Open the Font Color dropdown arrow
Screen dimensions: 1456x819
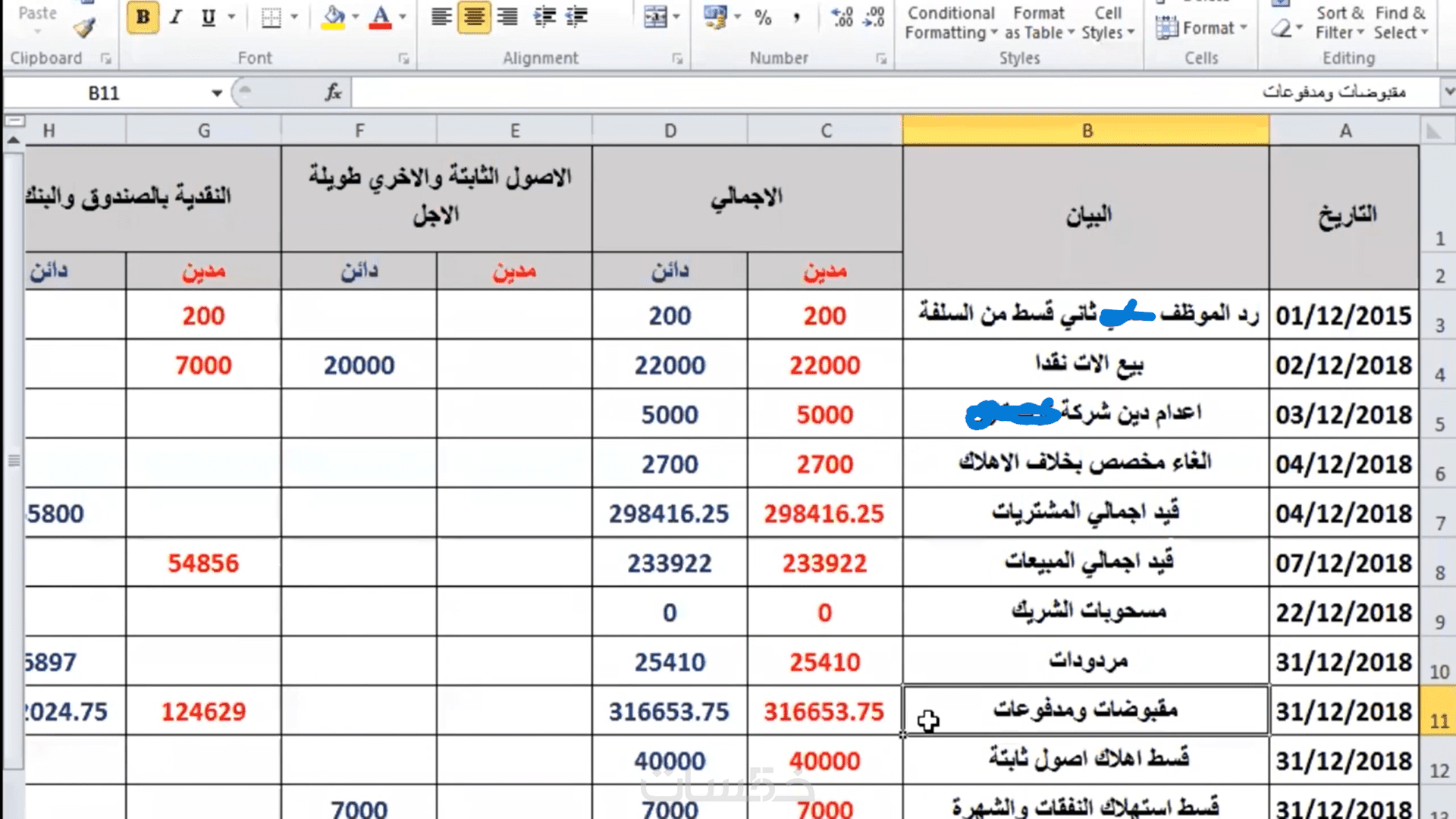click(x=403, y=17)
